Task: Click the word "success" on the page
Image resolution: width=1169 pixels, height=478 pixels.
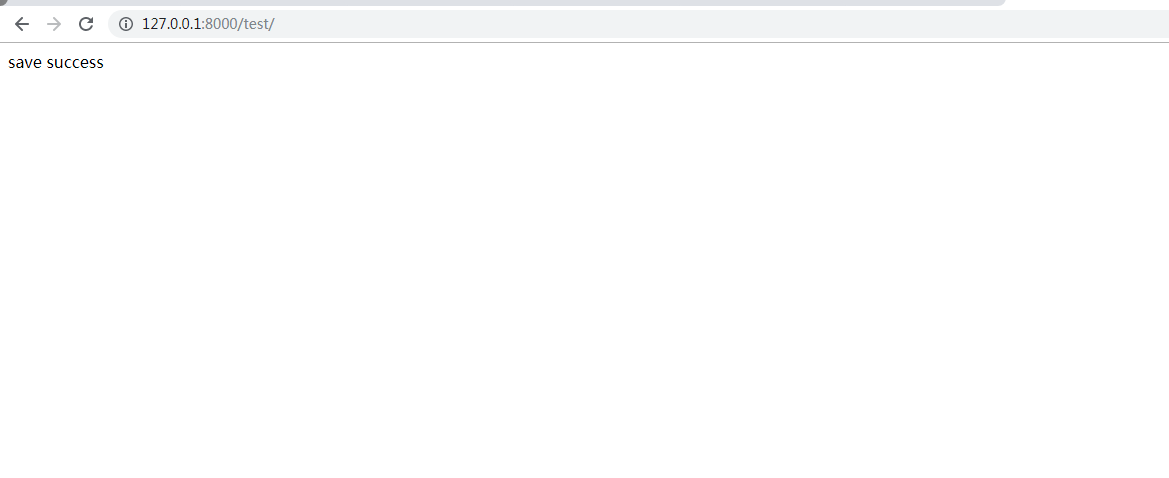Action: (x=75, y=63)
